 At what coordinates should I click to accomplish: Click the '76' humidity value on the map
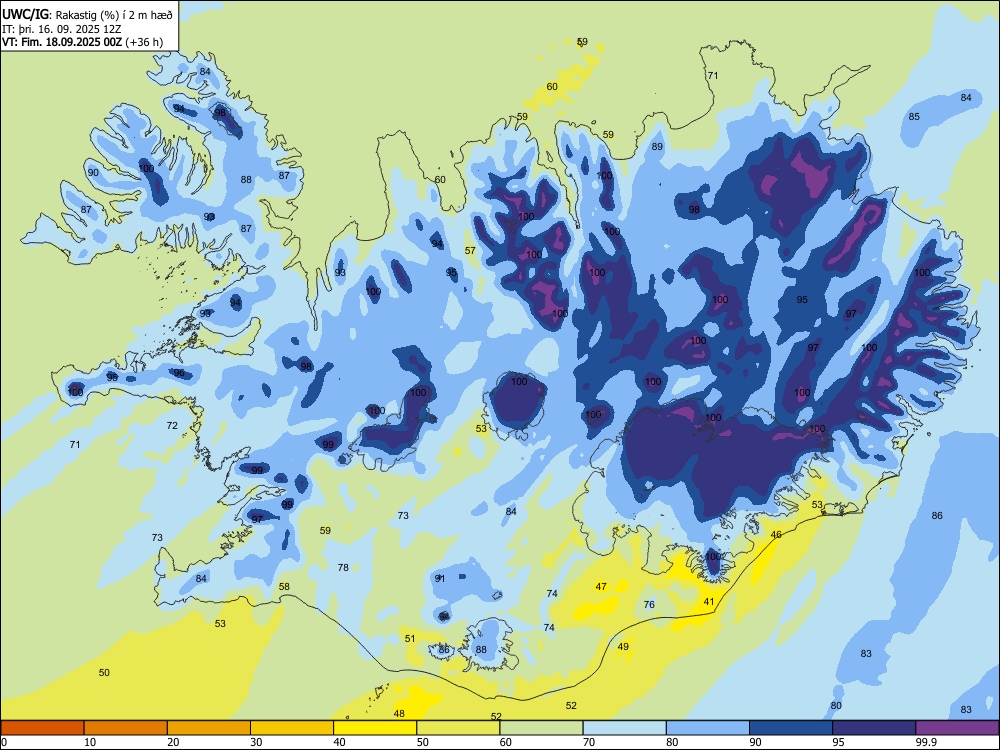pos(649,605)
